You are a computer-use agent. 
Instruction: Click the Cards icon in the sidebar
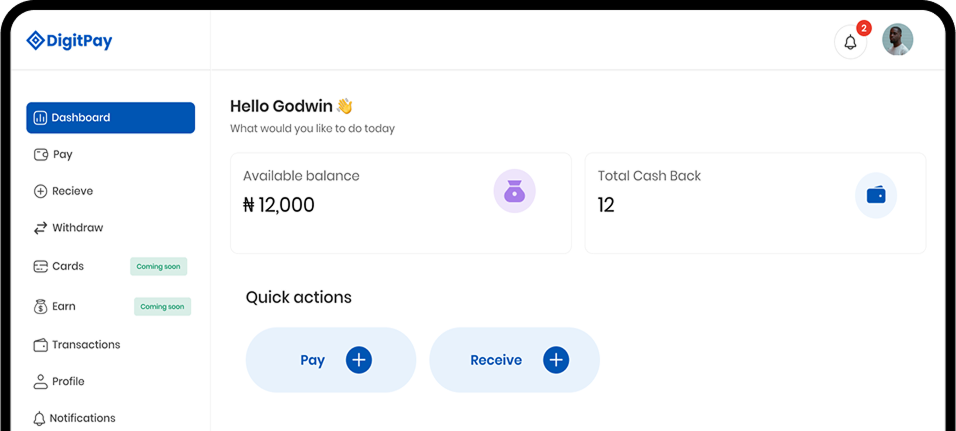pyautogui.click(x=40, y=266)
